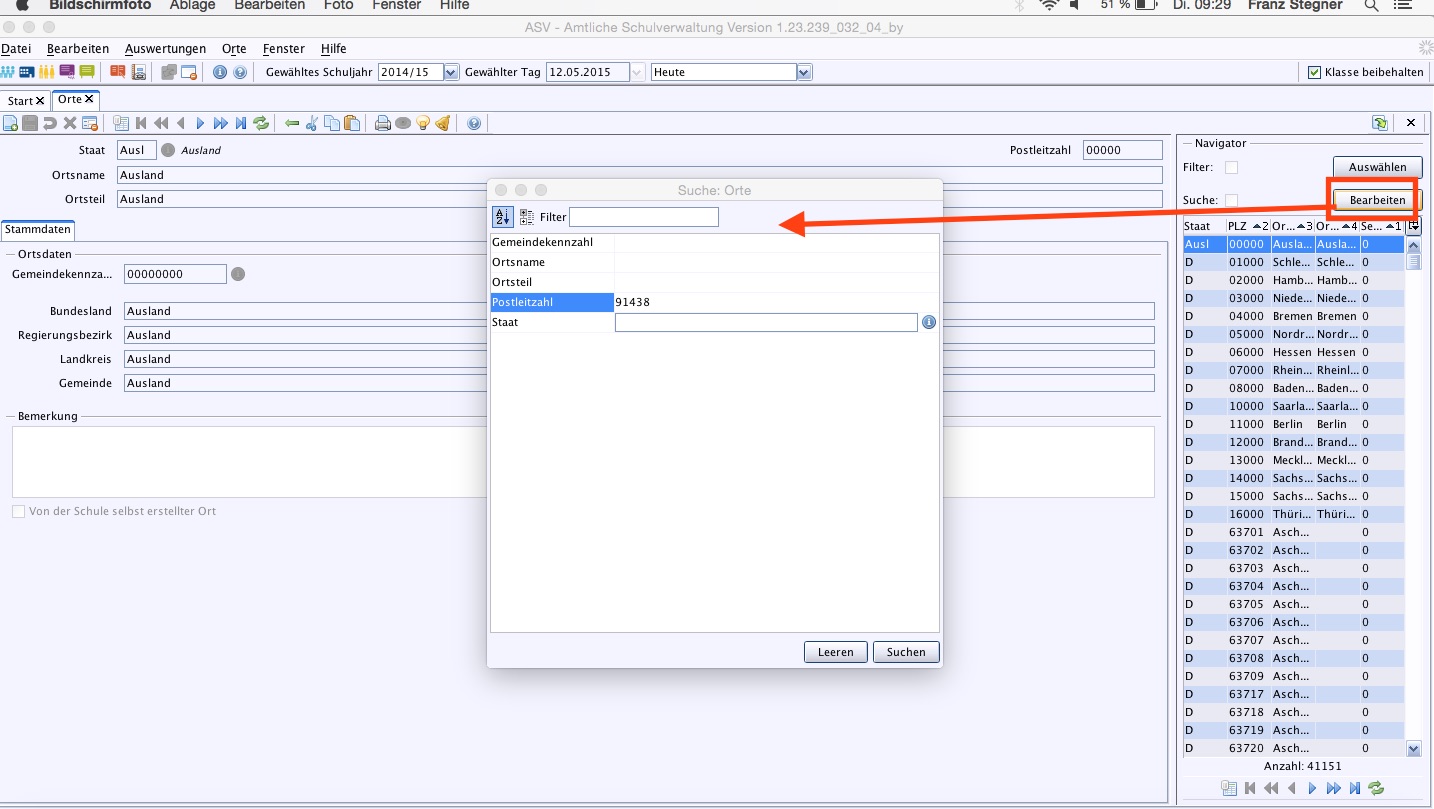Click info icon next to Staat field
Viewport: 1434px width, 809px height.
pos(929,322)
